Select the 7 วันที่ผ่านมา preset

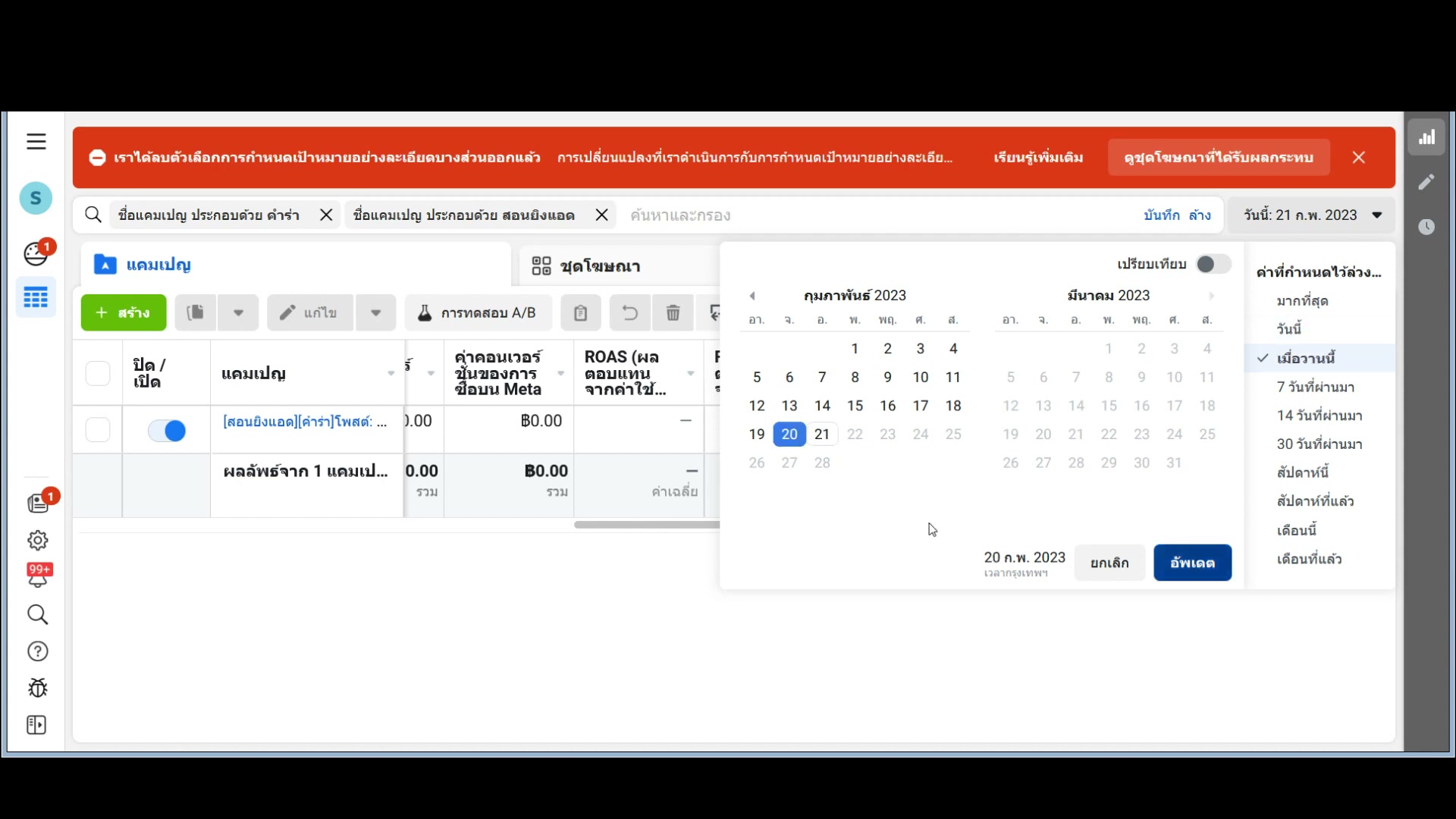tap(1315, 387)
